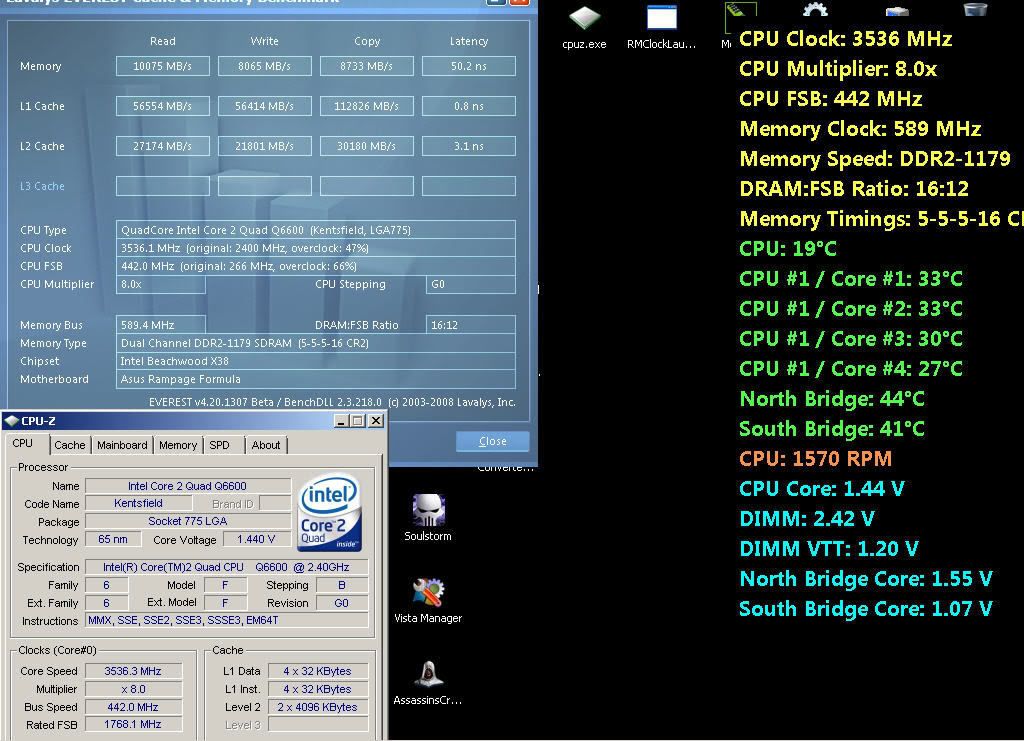
Task: Minimize the CPU-Z window
Action: [341, 421]
